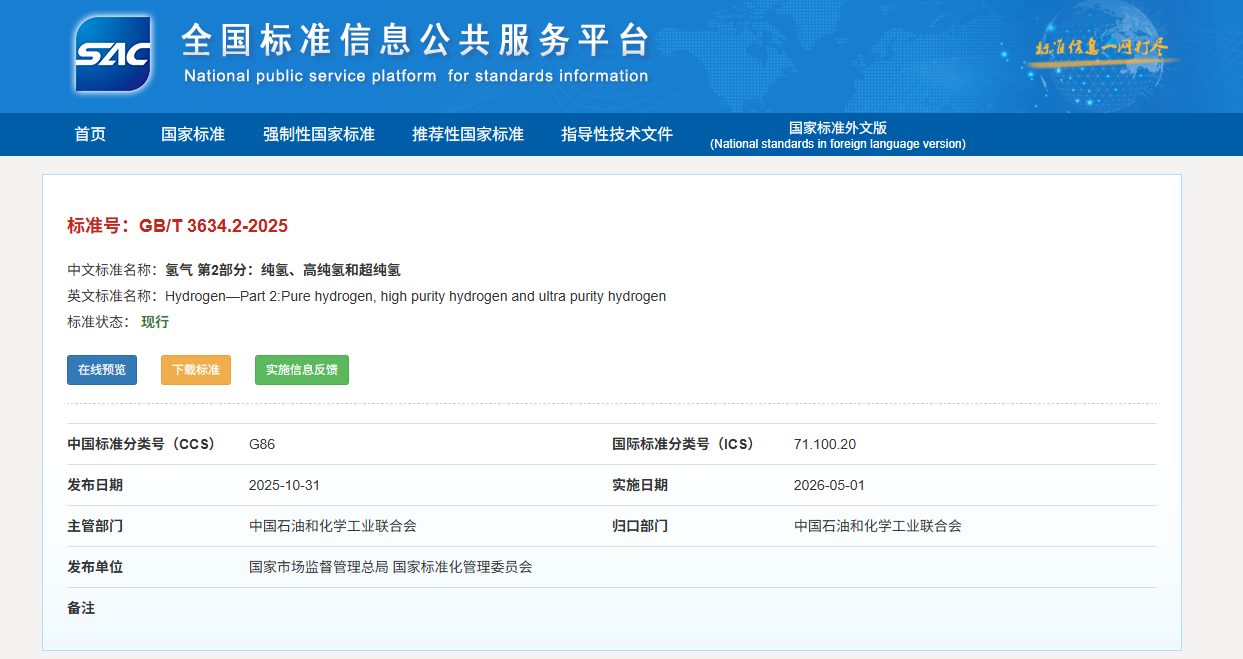Click the 实施日期 label
Image resolution: width=1243 pixels, height=659 pixels.
(x=640, y=485)
